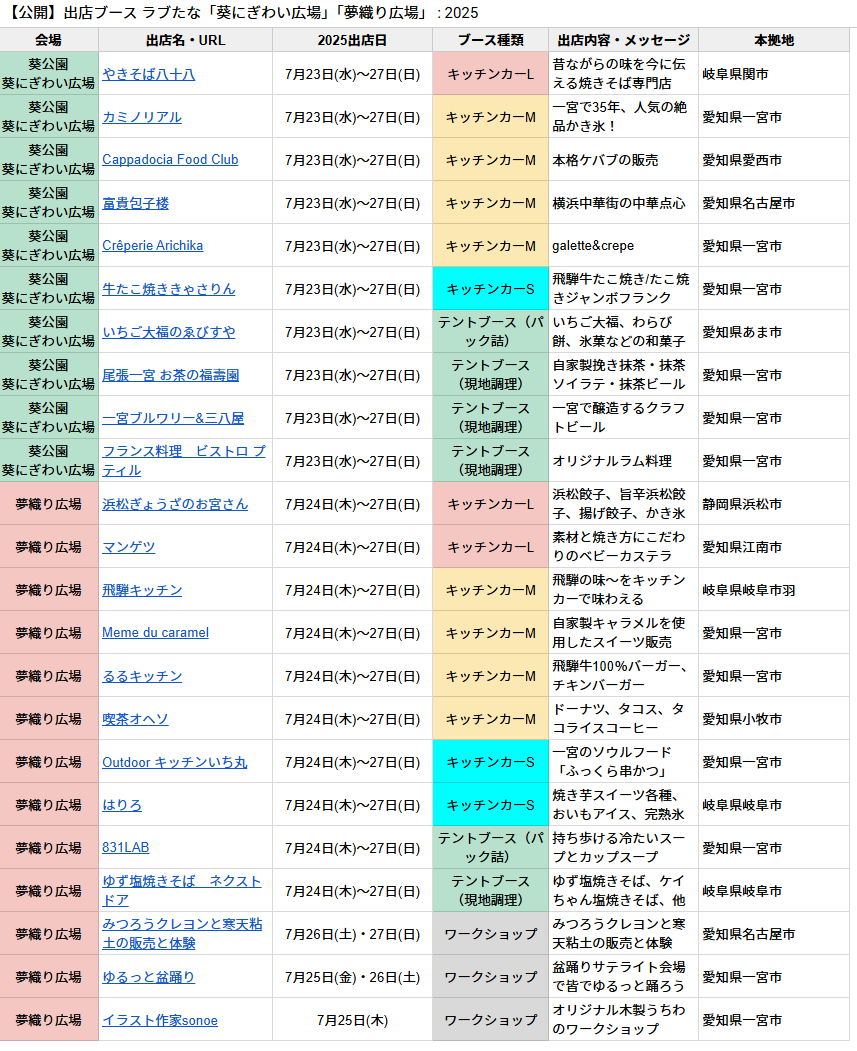Open the フランス料理 ビストロ プティル link

[x=184, y=460]
